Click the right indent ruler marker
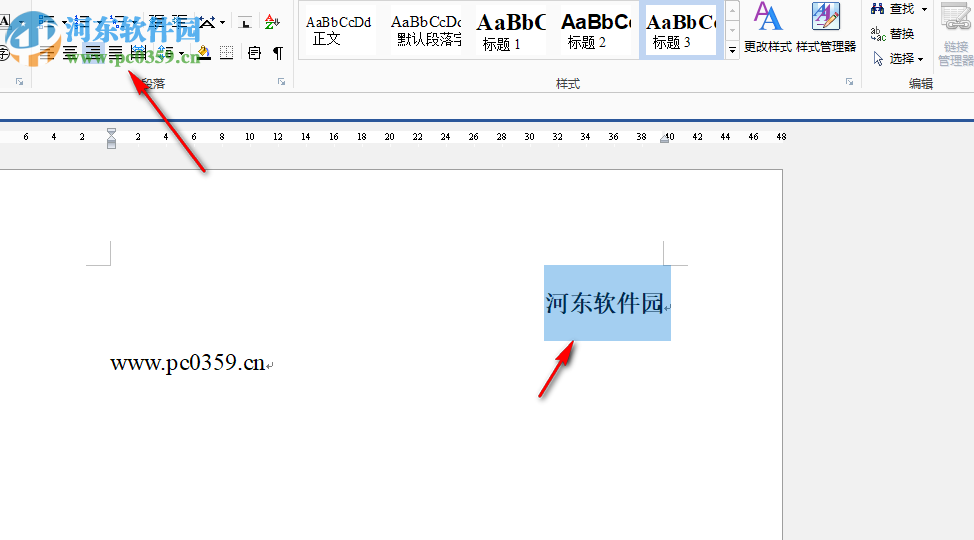The width and height of the screenshot is (974, 540). pos(665,139)
